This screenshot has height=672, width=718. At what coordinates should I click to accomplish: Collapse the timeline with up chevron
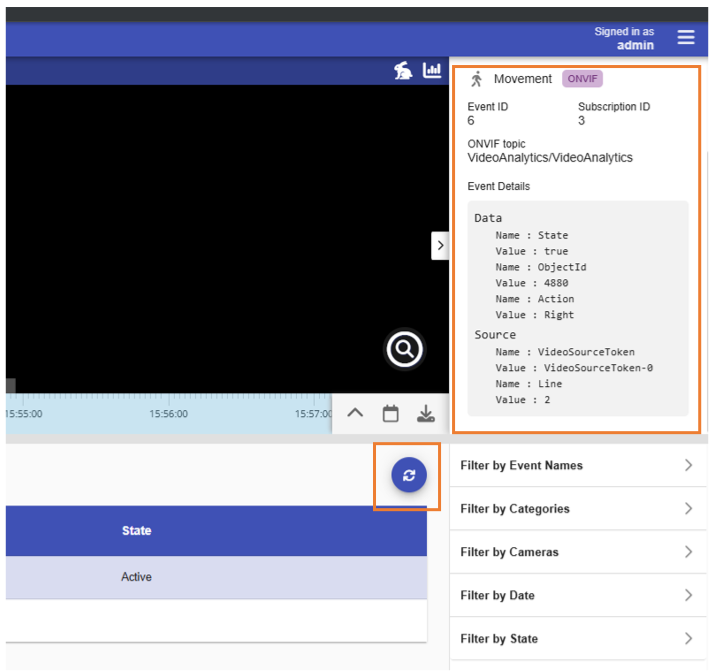point(355,413)
